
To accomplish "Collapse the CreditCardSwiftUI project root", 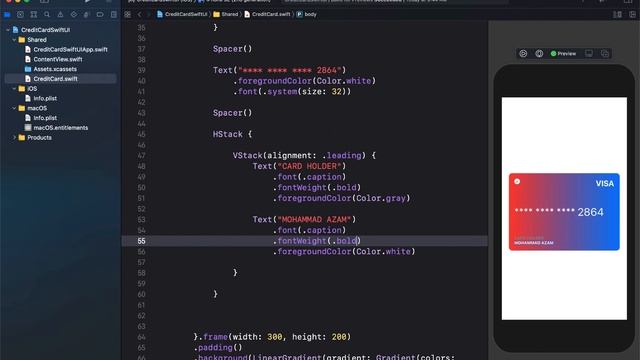I will (x=8, y=30).
